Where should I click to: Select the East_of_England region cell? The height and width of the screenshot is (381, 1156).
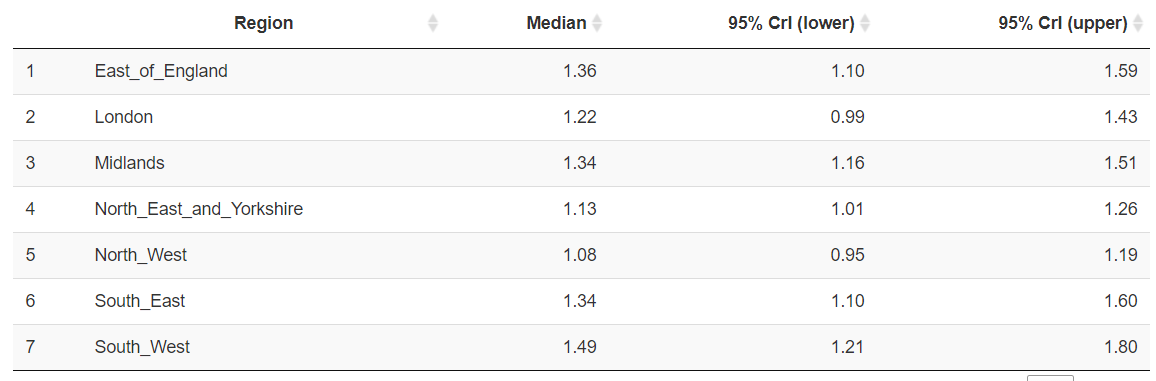[161, 71]
